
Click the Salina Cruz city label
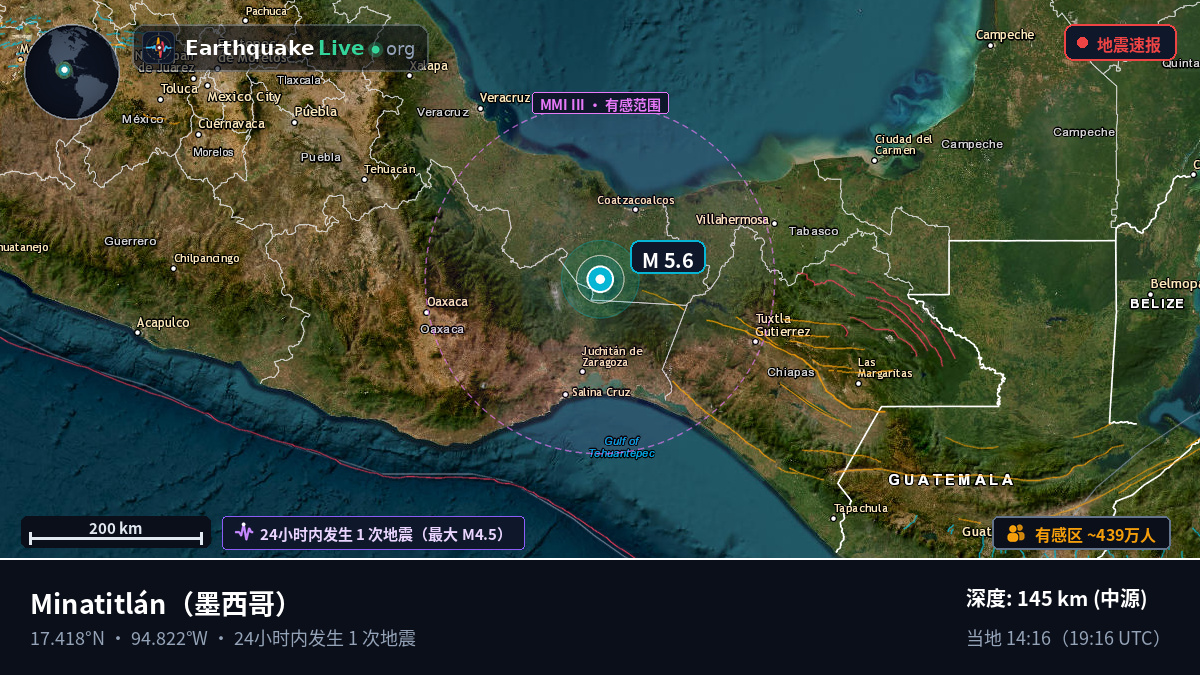point(602,392)
